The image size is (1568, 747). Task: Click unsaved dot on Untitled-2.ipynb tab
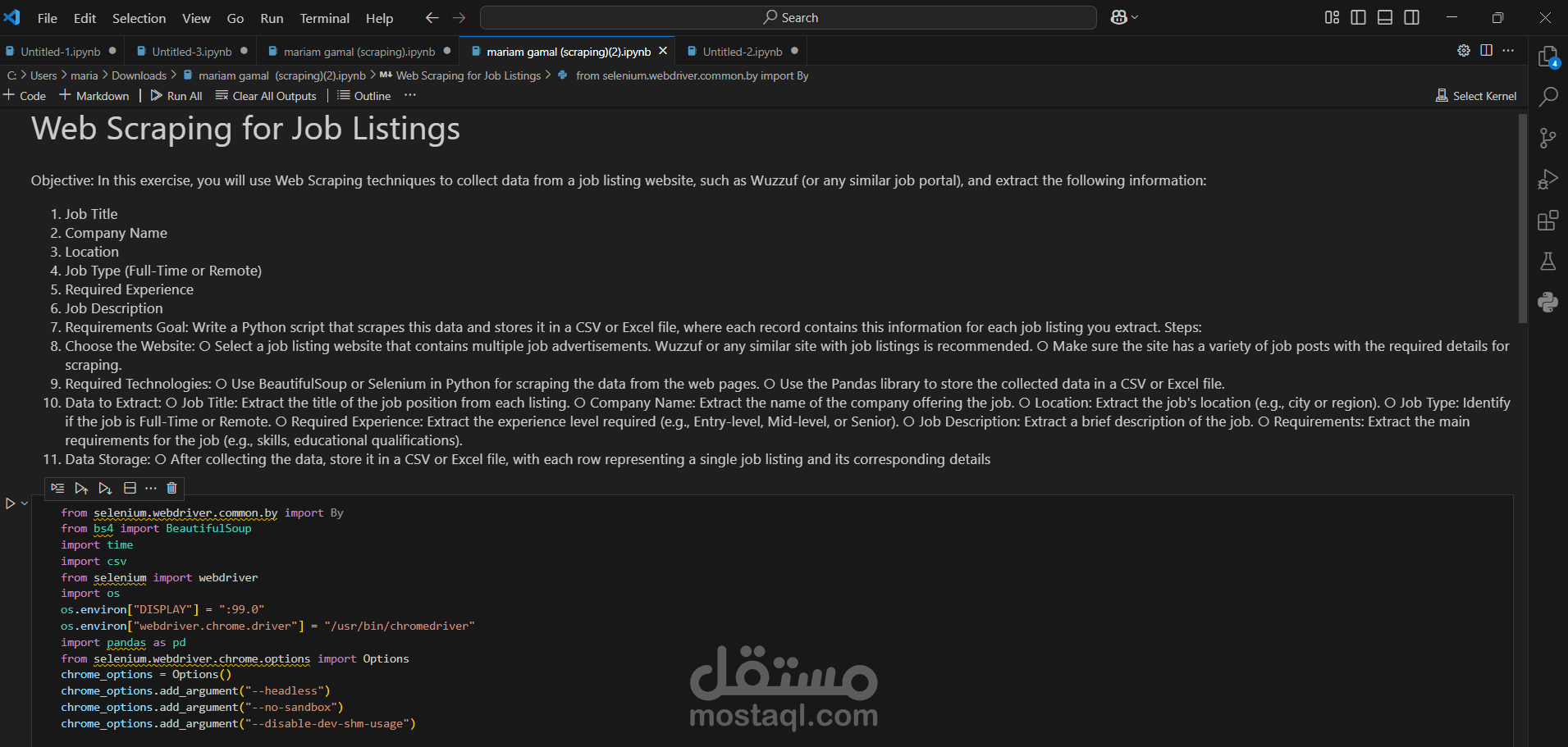pyautogui.click(x=794, y=51)
